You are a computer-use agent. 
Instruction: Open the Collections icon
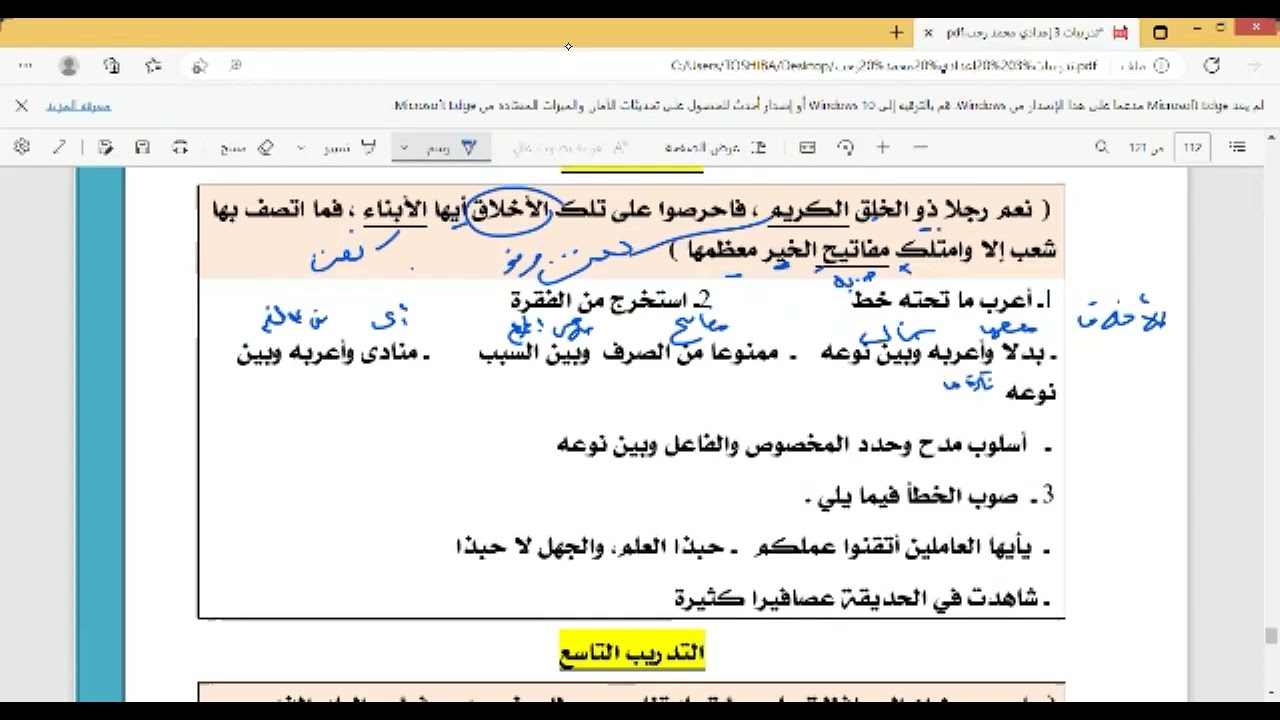point(112,66)
